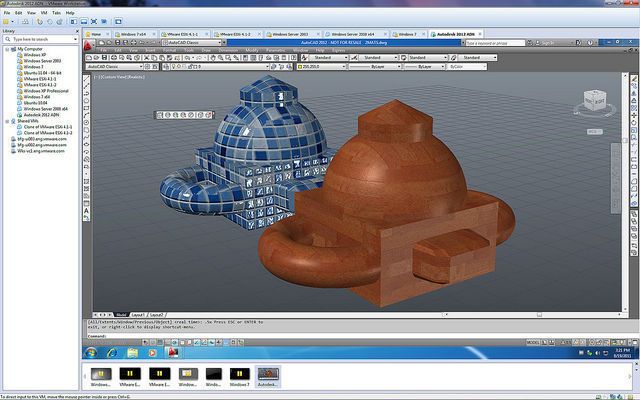This screenshot has width=640, height=400.
Task: Switch to Windows Server 2008 x64 tab
Action: 353,34
